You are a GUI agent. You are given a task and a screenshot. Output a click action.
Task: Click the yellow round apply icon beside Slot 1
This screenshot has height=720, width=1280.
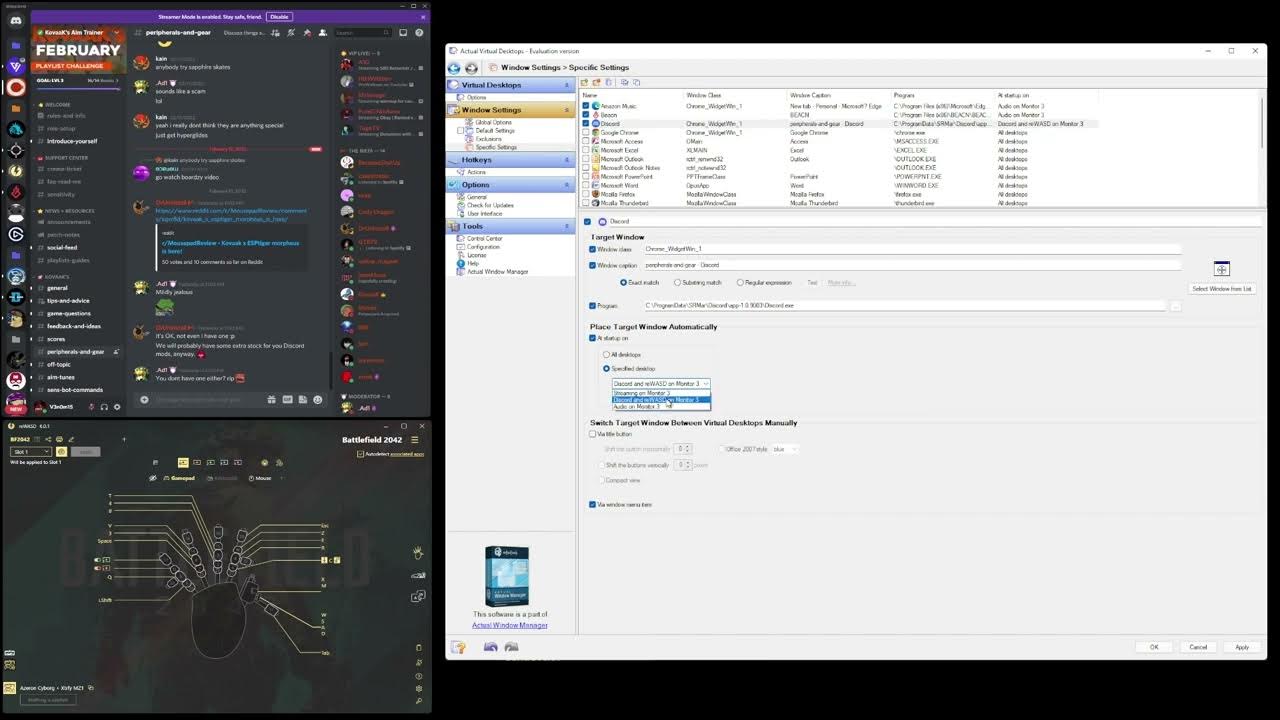[60, 452]
